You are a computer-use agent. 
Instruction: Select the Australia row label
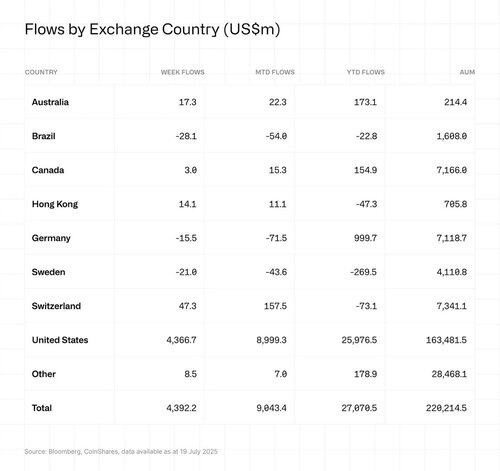[50, 102]
